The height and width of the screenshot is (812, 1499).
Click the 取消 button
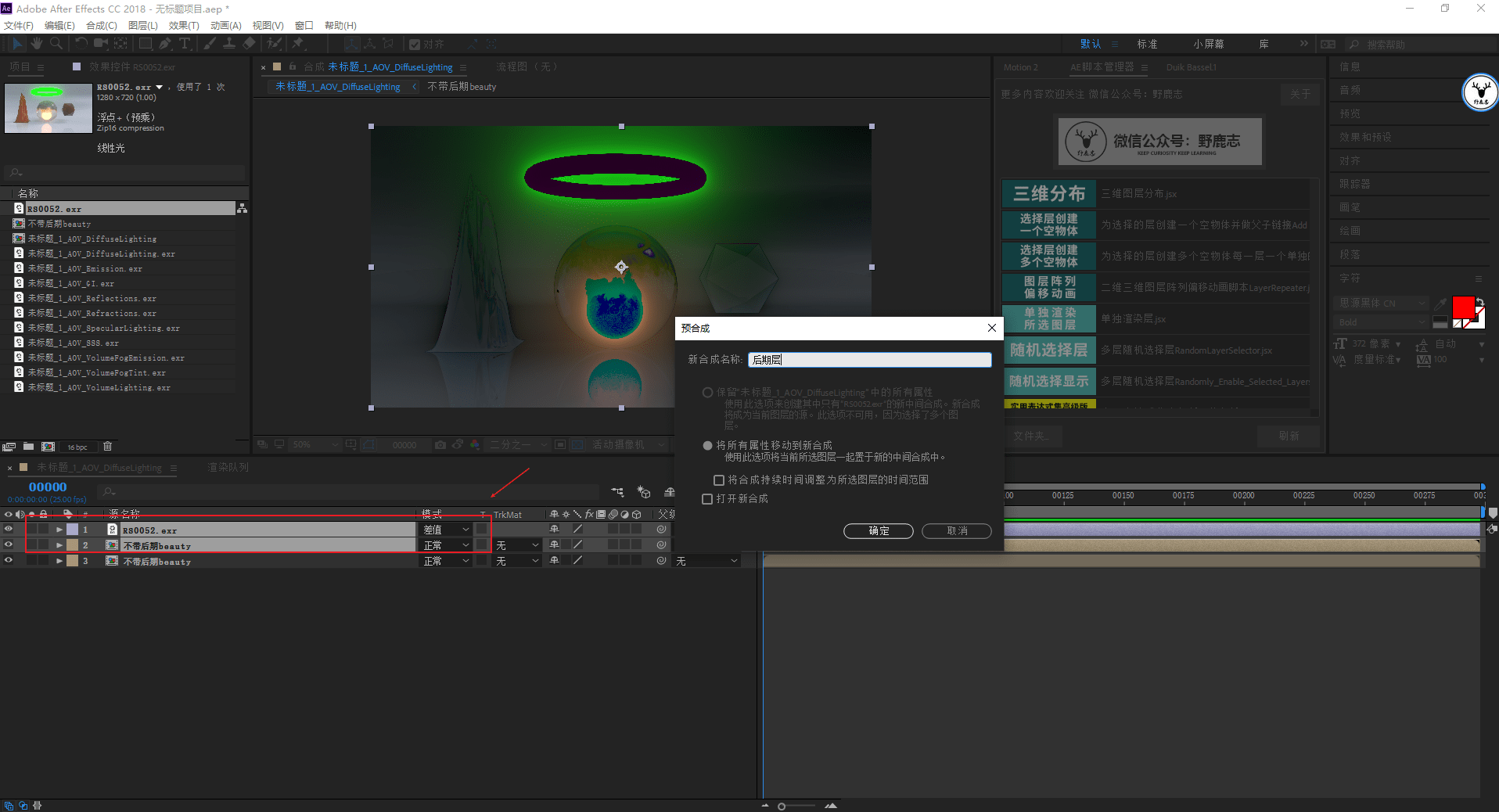pos(956,531)
